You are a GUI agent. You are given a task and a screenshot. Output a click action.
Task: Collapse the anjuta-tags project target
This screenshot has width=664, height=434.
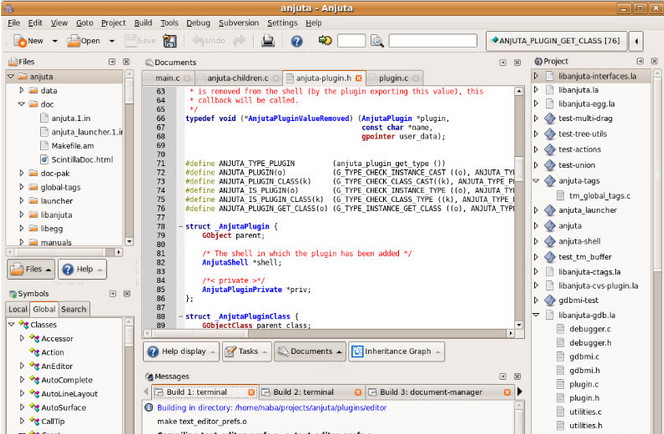(536, 181)
